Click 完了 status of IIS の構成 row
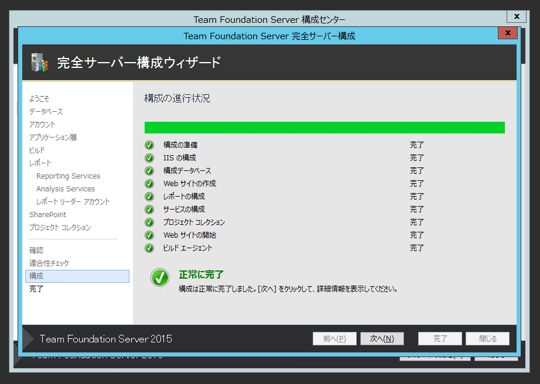This screenshot has width=540, height=384. (417, 158)
